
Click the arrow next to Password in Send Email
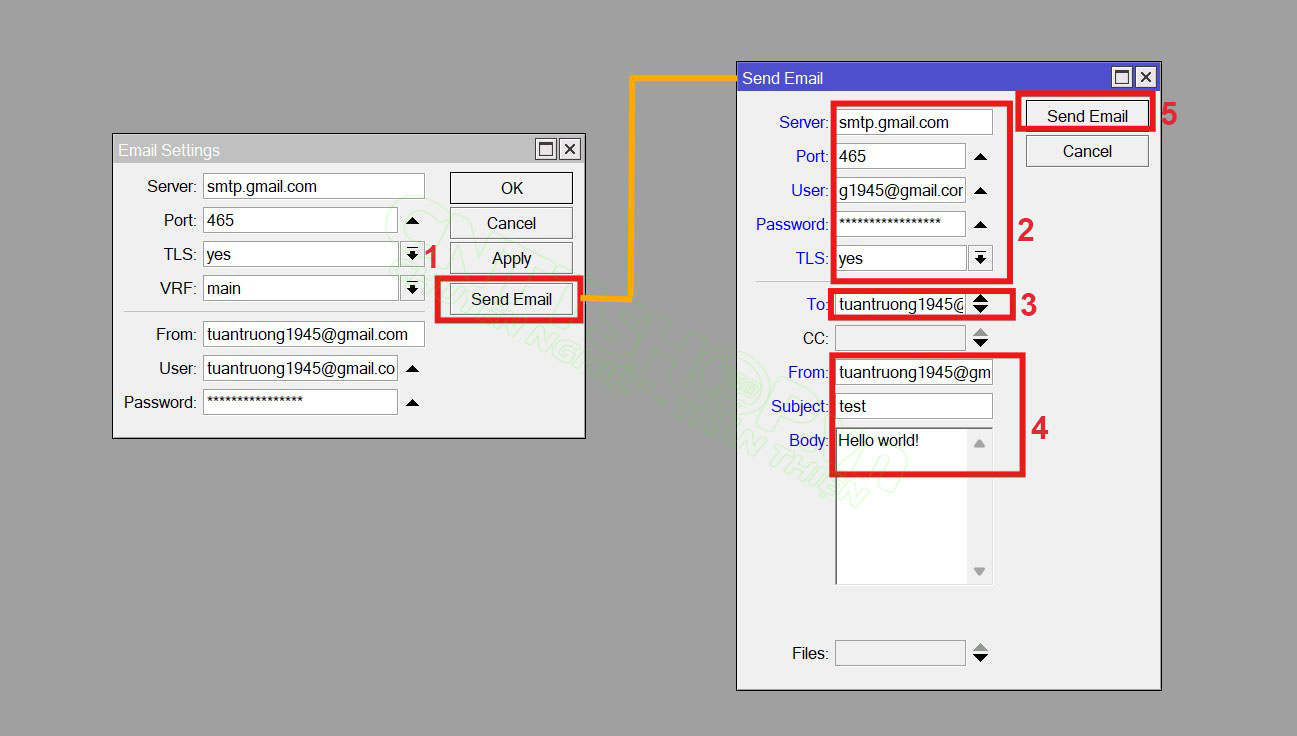980,225
